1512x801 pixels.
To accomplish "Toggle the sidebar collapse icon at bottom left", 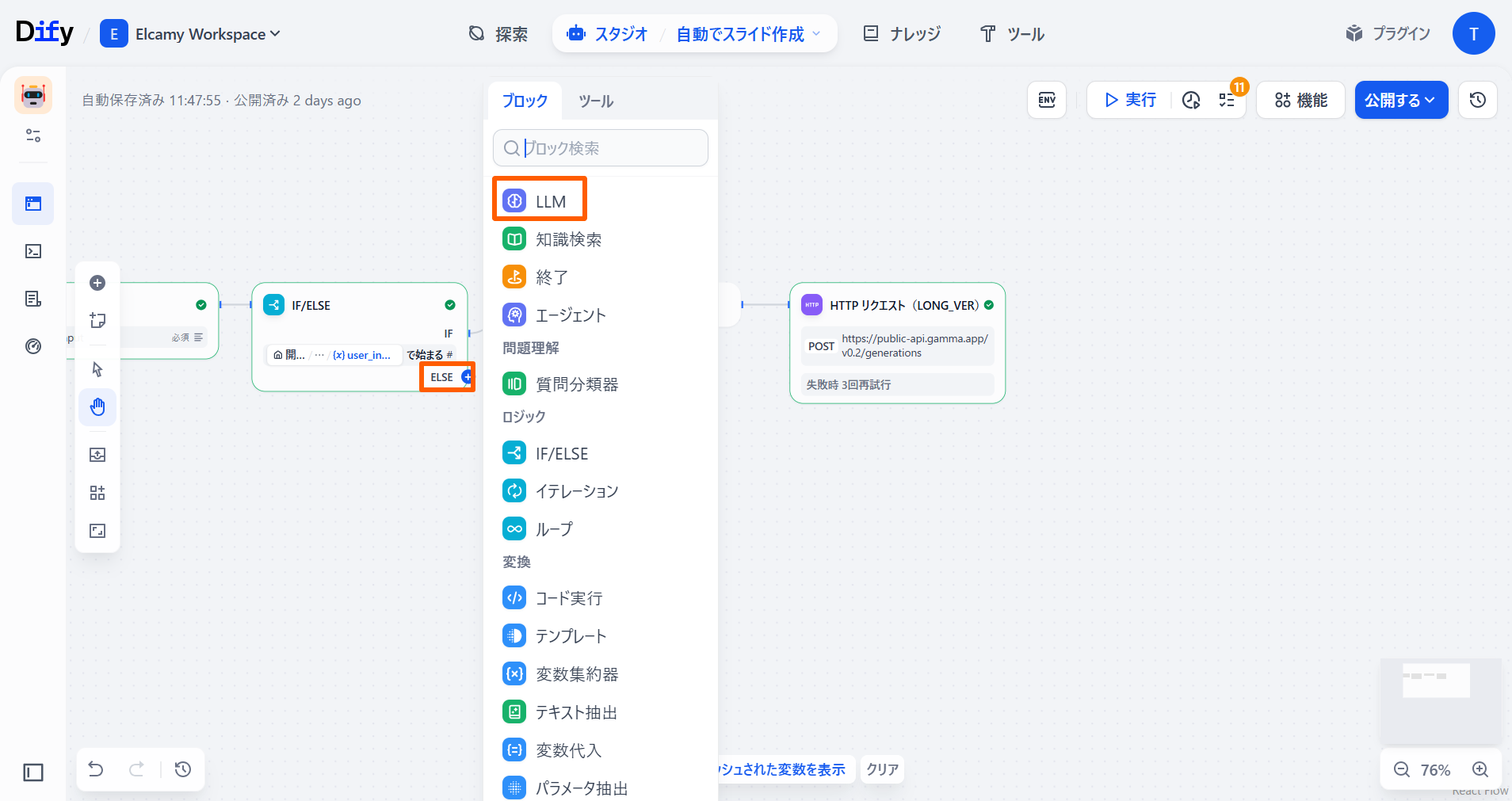I will [x=33, y=772].
